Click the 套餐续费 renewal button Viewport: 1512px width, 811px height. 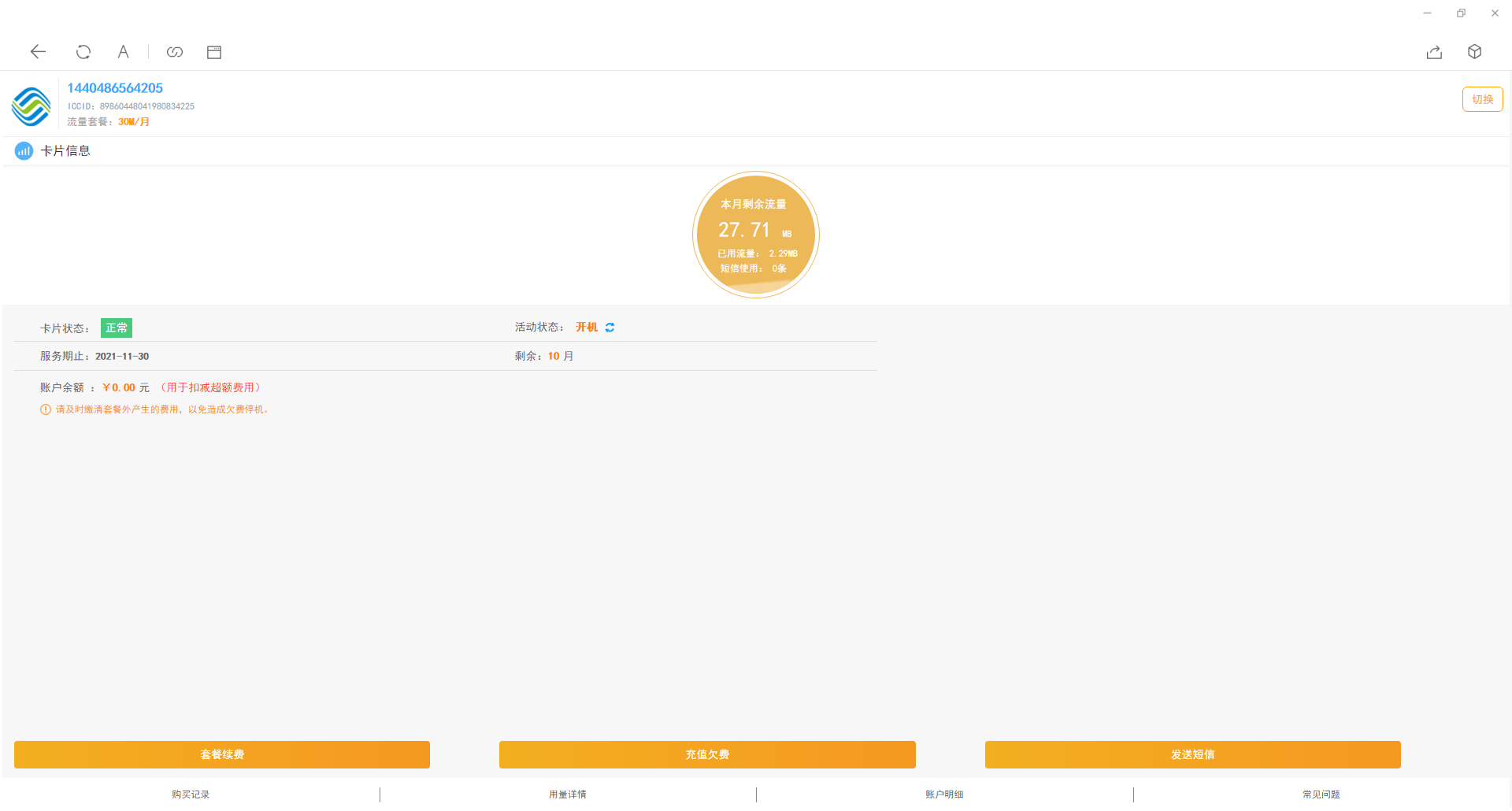(222, 754)
